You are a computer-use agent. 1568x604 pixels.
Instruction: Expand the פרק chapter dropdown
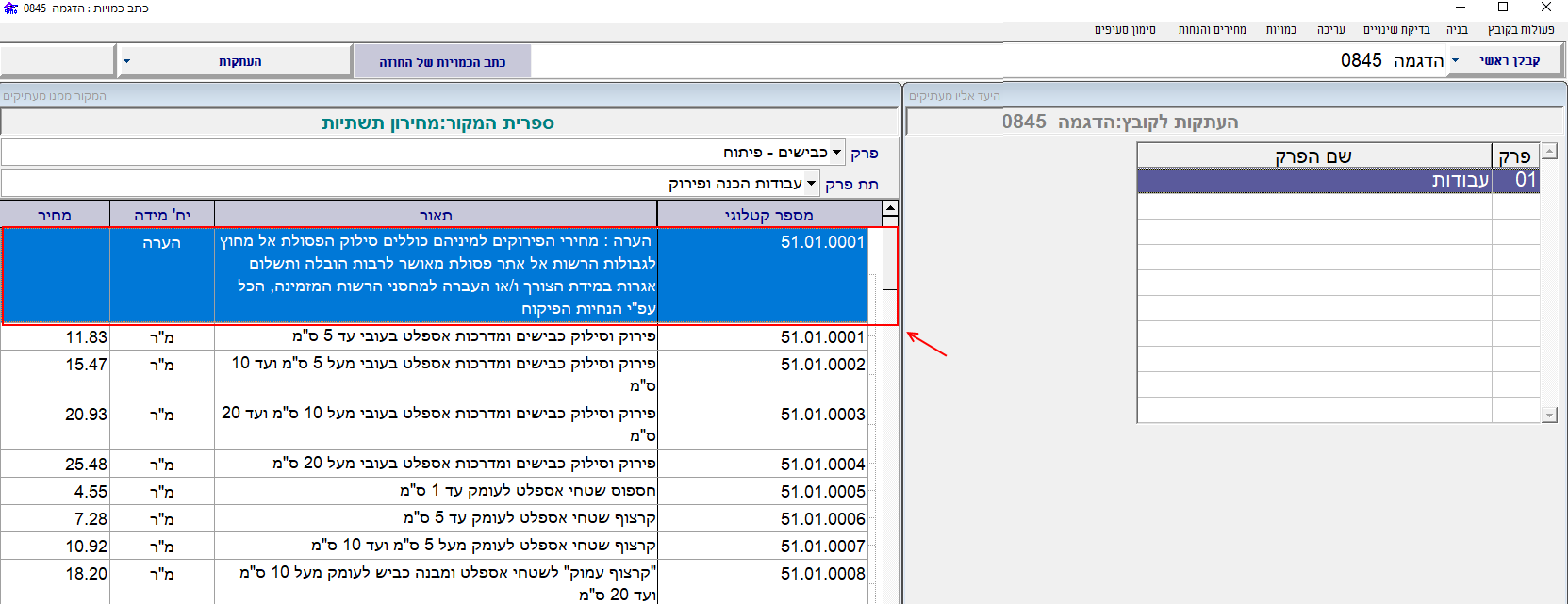pyautogui.click(x=837, y=153)
